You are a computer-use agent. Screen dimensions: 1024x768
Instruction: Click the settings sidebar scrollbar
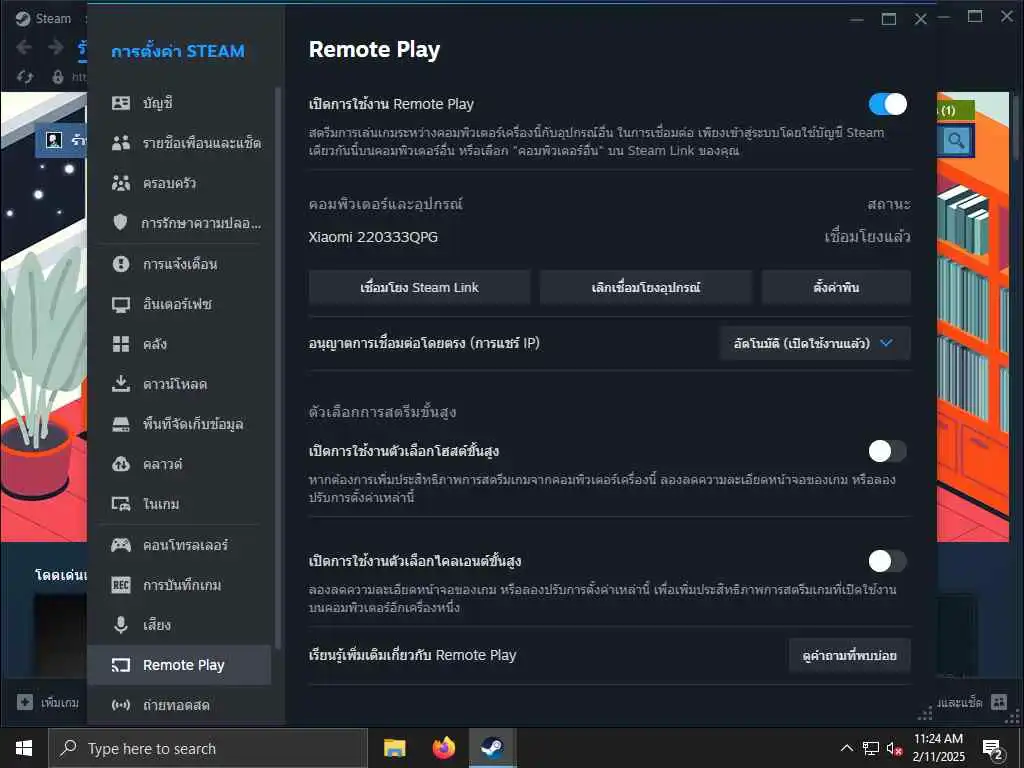[x=278, y=367]
